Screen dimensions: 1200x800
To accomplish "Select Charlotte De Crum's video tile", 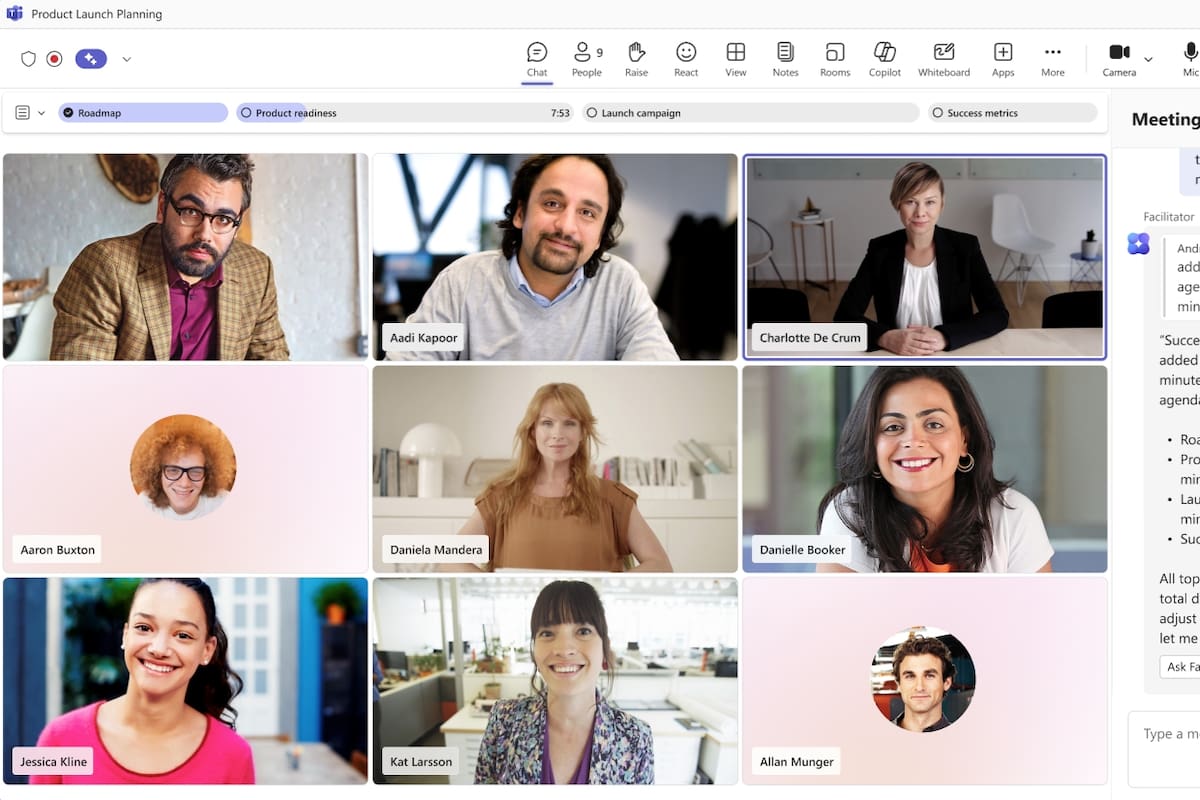I will tap(924, 256).
